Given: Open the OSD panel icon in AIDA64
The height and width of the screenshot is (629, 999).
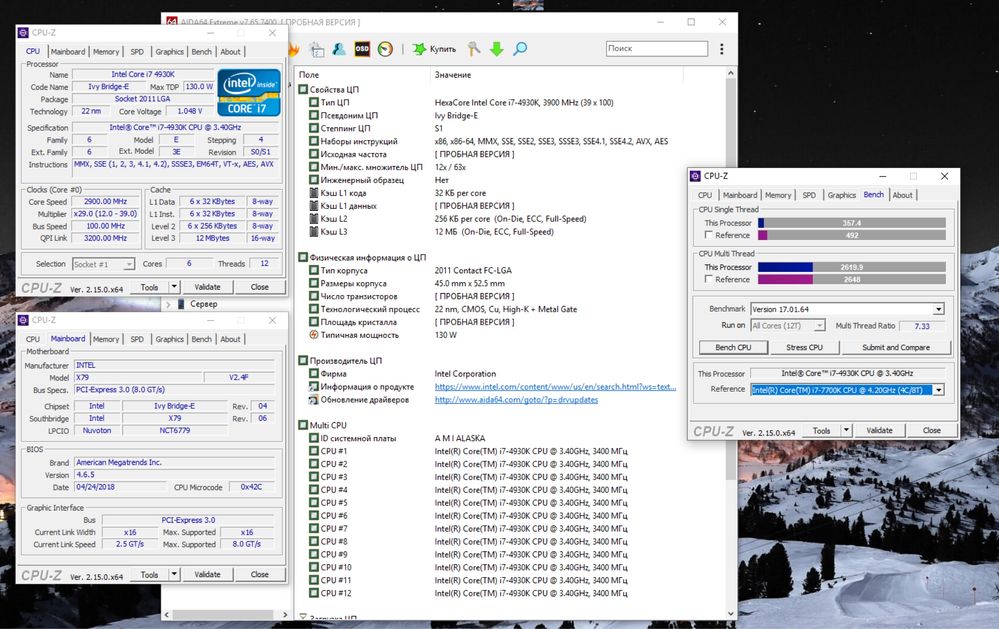Looking at the screenshot, I should click(x=362, y=49).
